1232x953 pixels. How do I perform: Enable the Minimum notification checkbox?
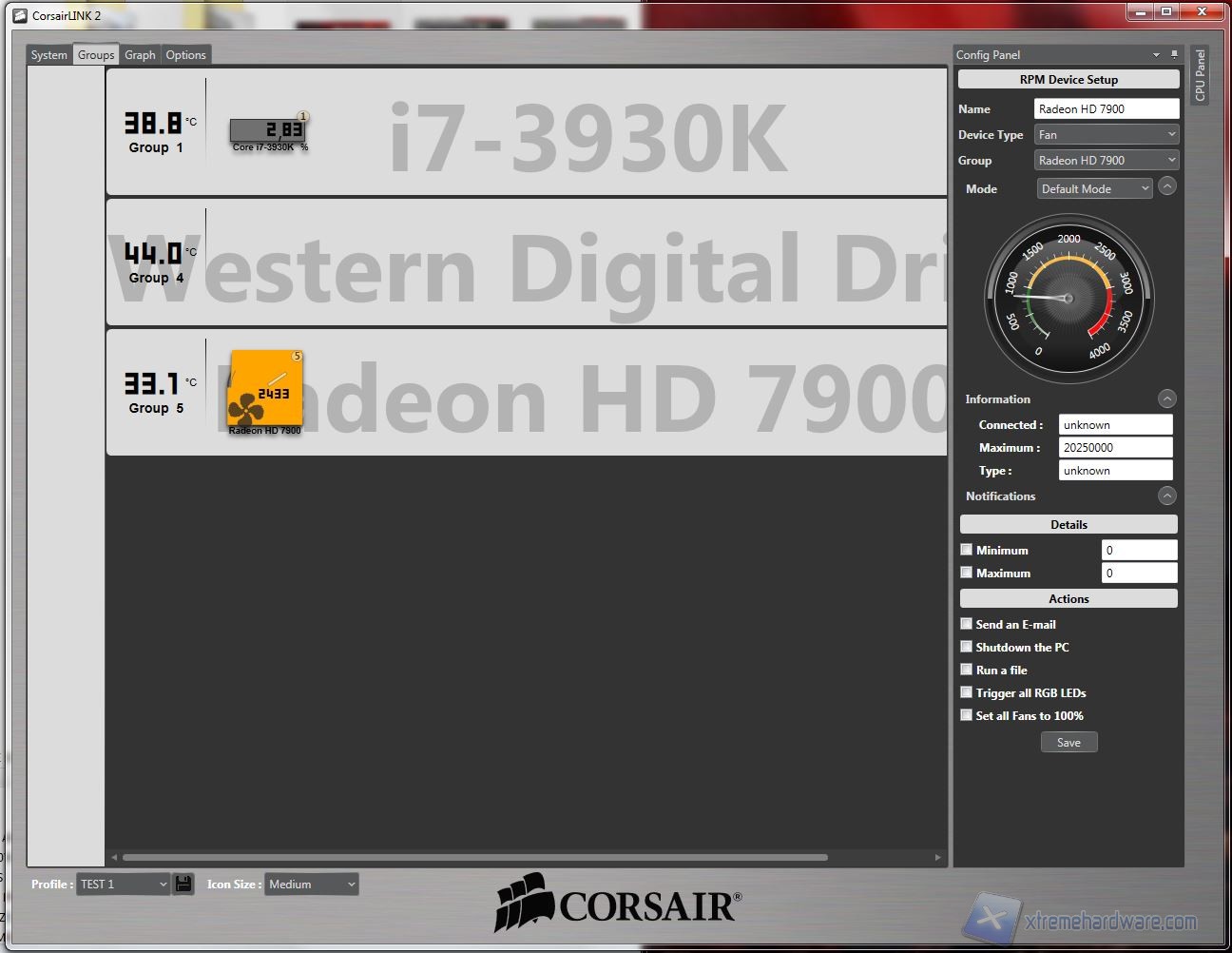(x=967, y=550)
